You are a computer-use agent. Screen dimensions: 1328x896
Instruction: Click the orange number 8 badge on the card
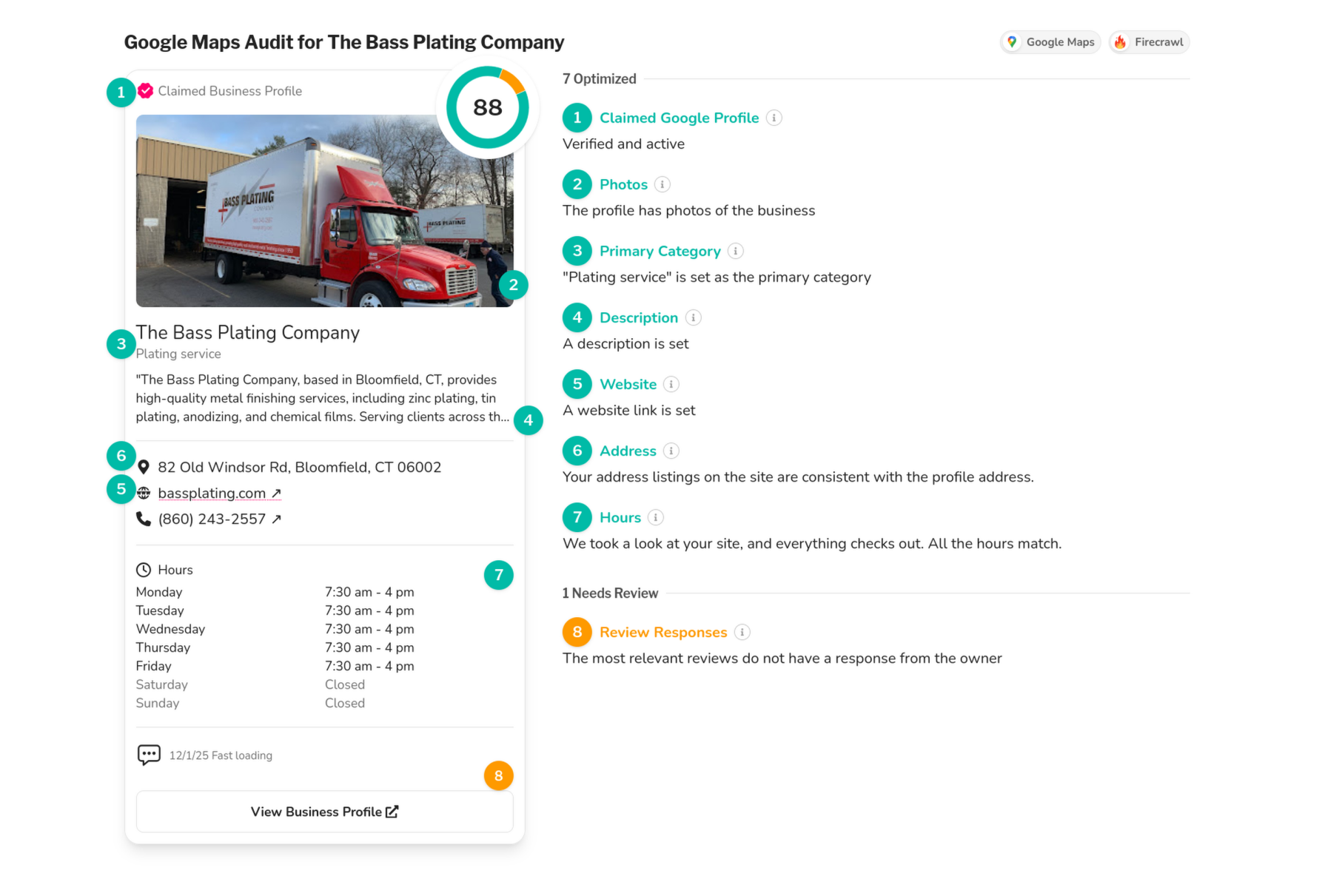pos(499,775)
